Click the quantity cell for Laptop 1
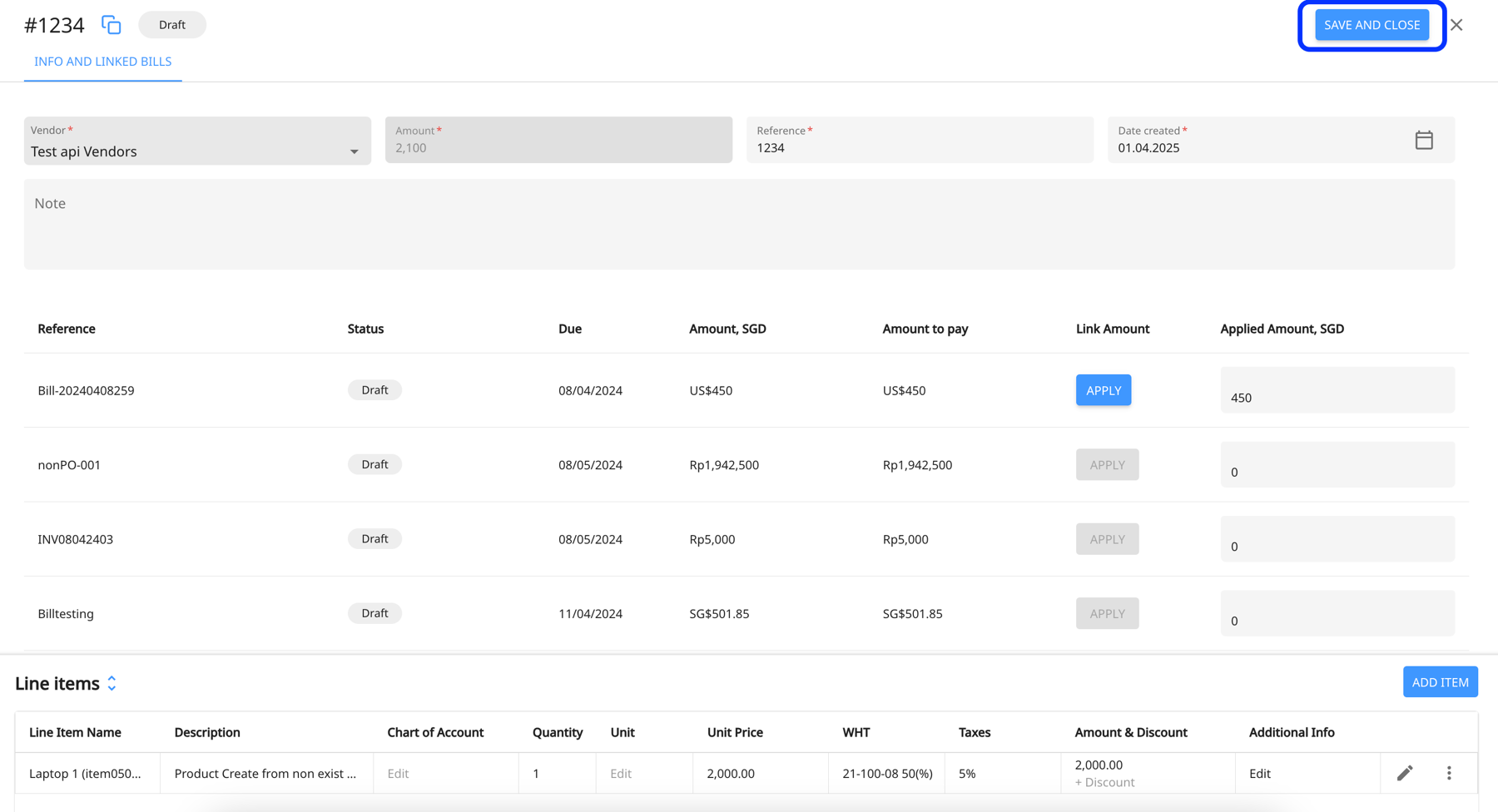1498x812 pixels. pyautogui.click(x=557, y=774)
